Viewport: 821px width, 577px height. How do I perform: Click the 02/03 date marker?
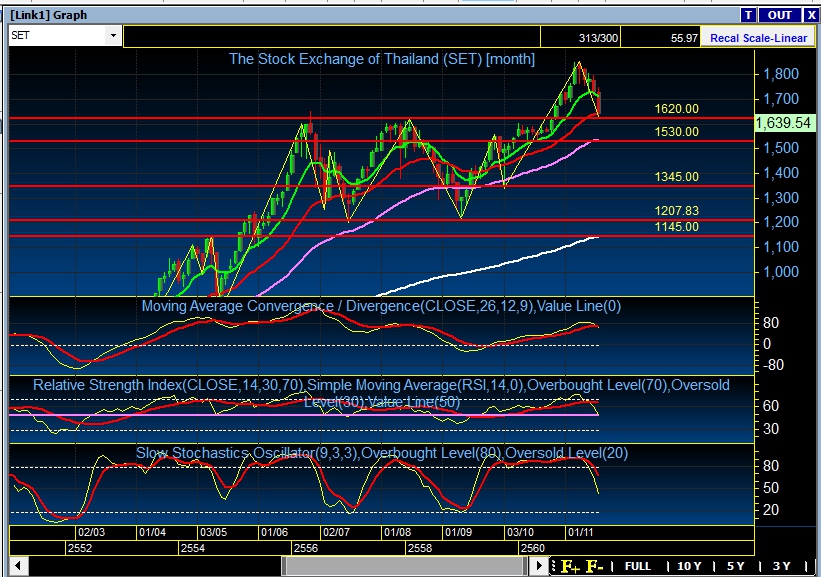pos(91,532)
